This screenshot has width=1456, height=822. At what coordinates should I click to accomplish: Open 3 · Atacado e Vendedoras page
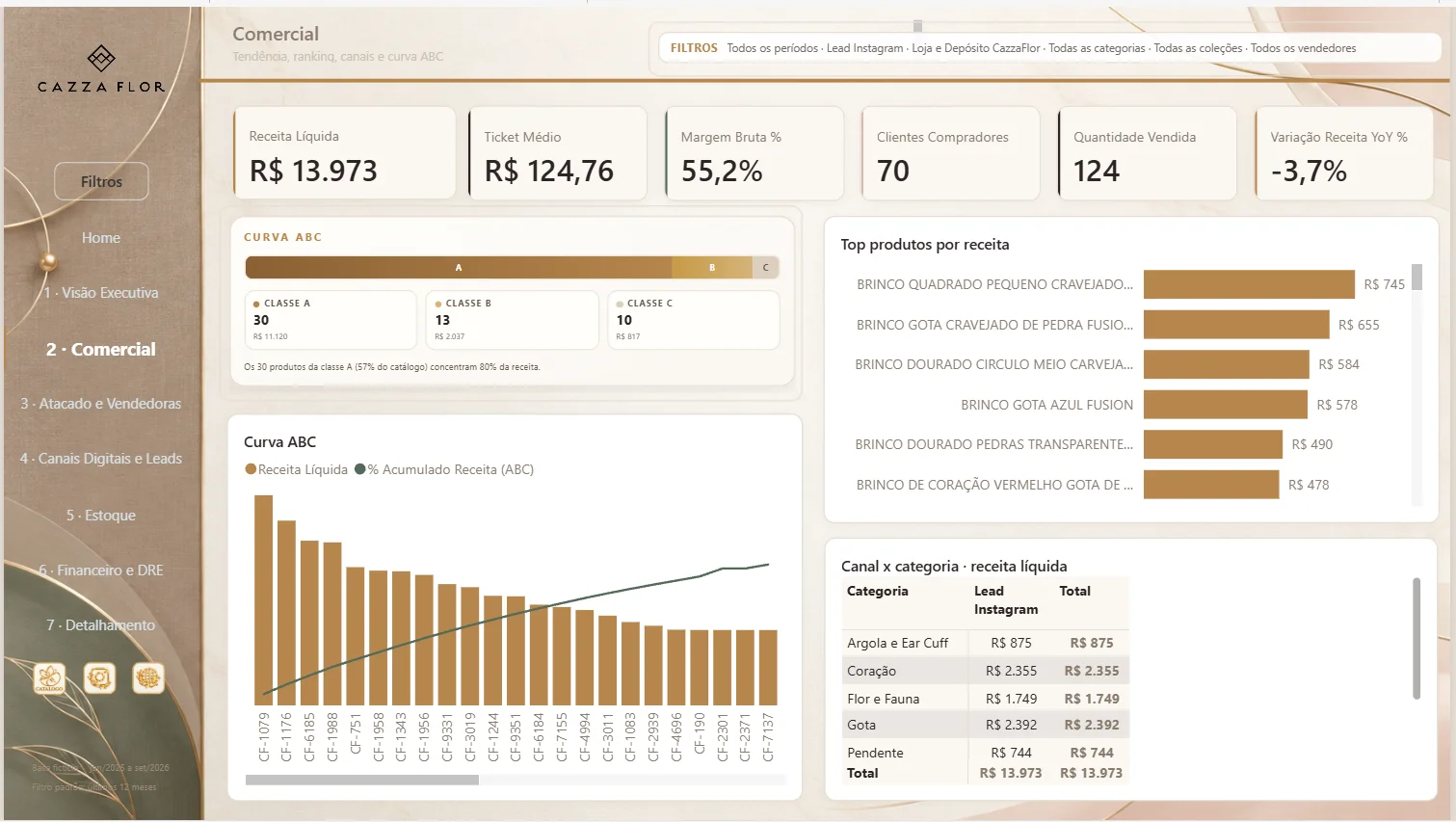(x=101, y=404)
